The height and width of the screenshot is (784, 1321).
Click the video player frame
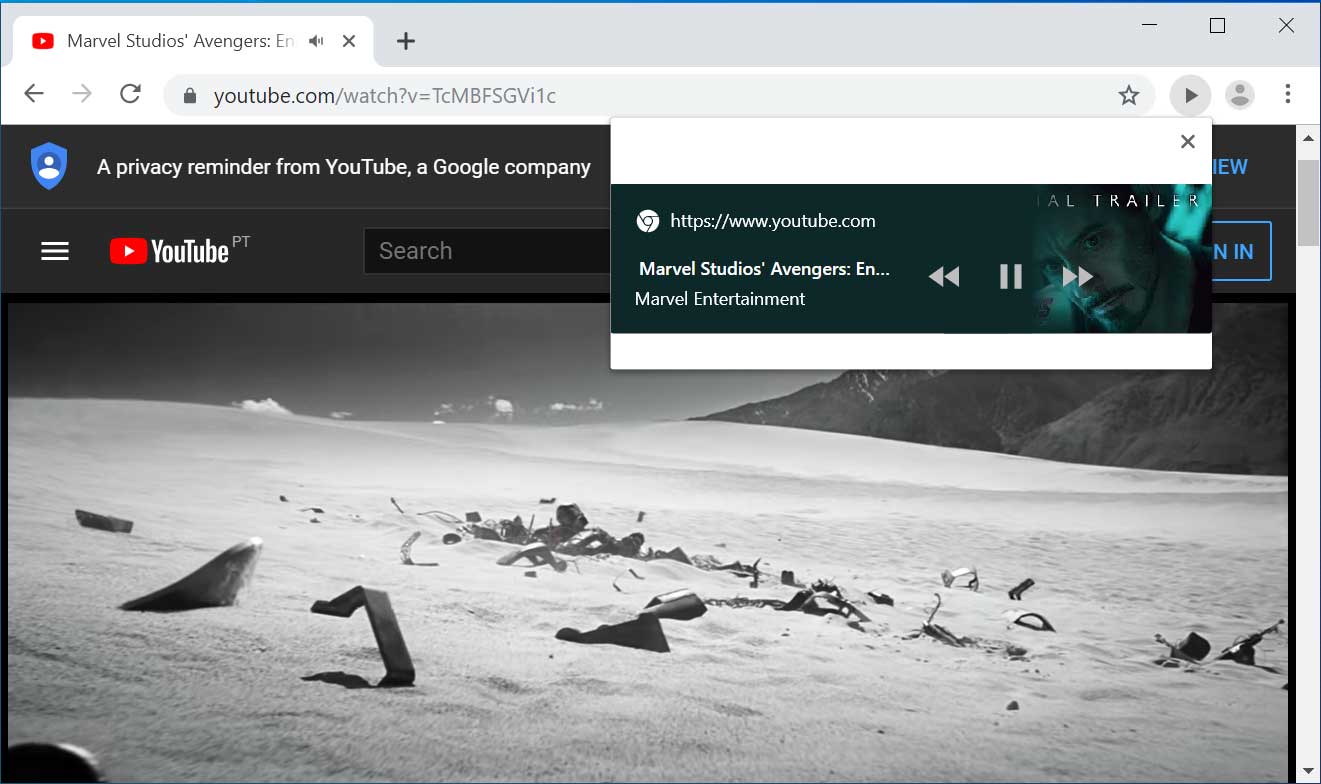point(648,543)
